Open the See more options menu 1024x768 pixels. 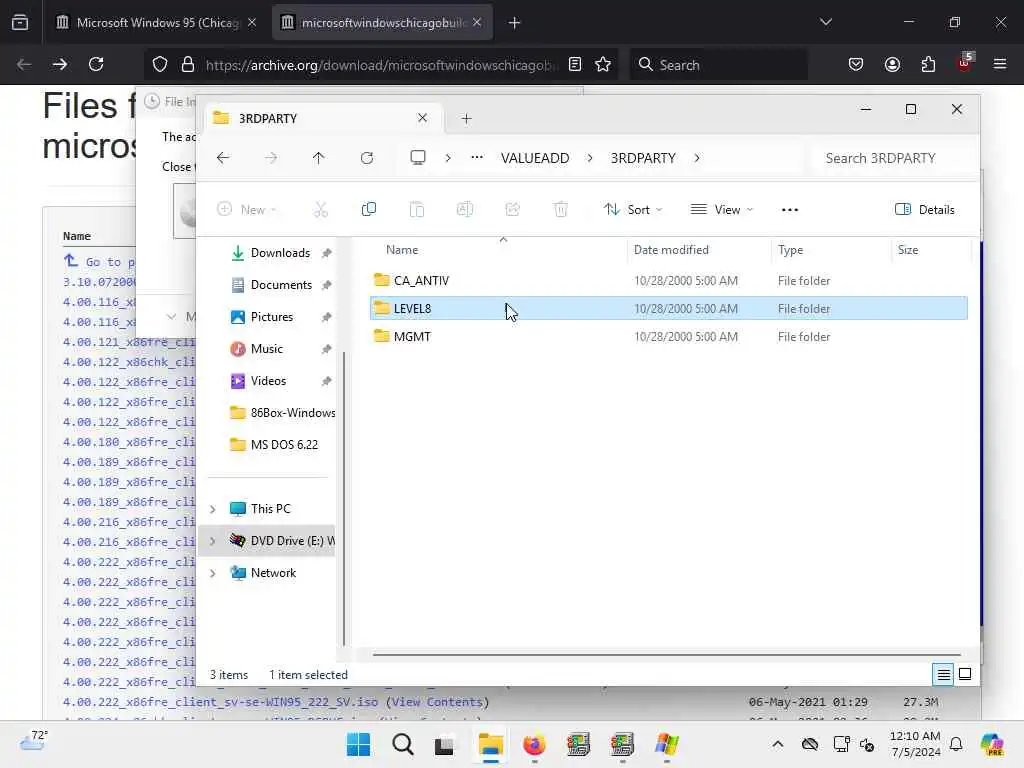pos(790,210)
